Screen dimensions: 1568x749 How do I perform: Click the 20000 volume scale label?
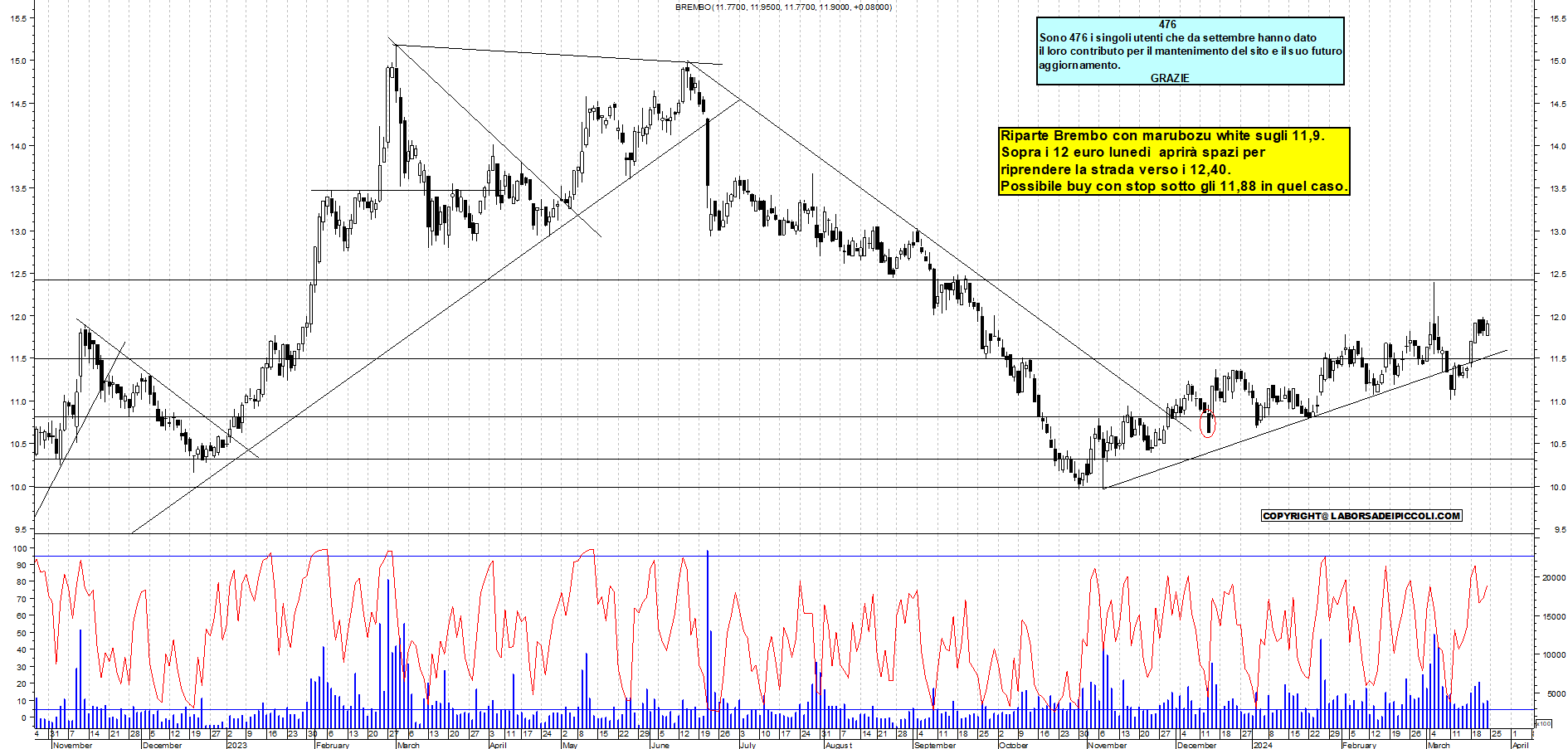tap(1553, 577)
